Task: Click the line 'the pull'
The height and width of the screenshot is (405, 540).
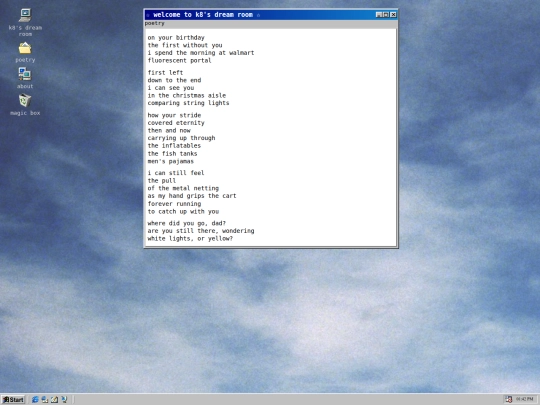Action: (162, 181)
